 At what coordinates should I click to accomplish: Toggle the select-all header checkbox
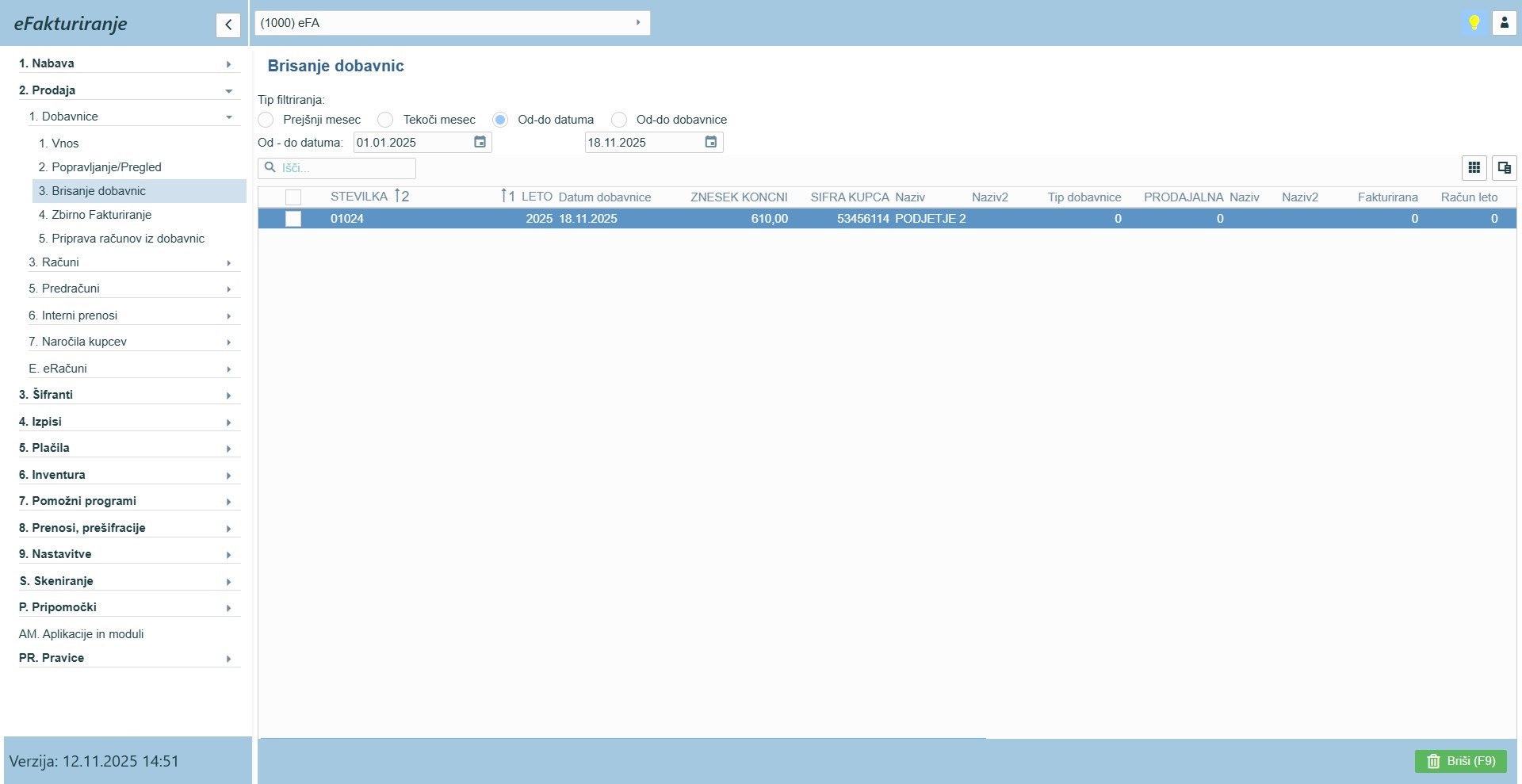tap(293, 197)
